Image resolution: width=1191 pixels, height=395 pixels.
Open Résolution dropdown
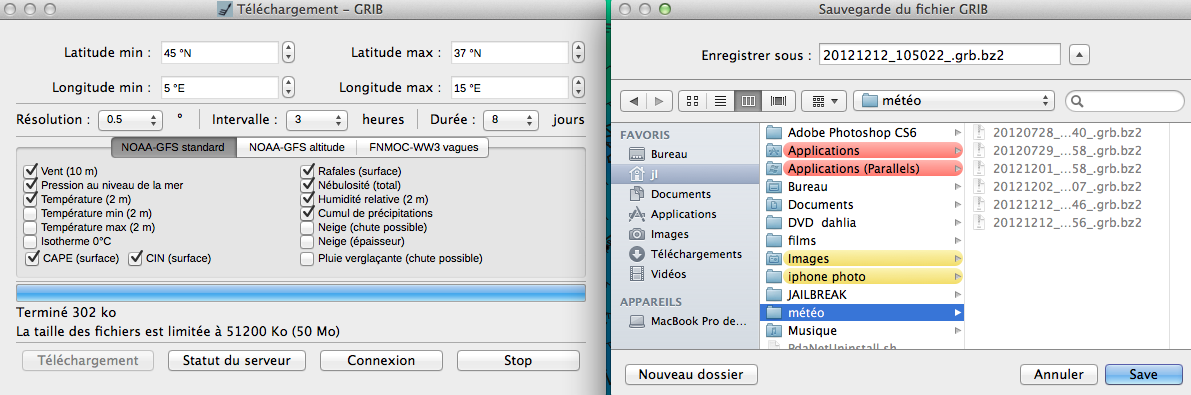131,120
